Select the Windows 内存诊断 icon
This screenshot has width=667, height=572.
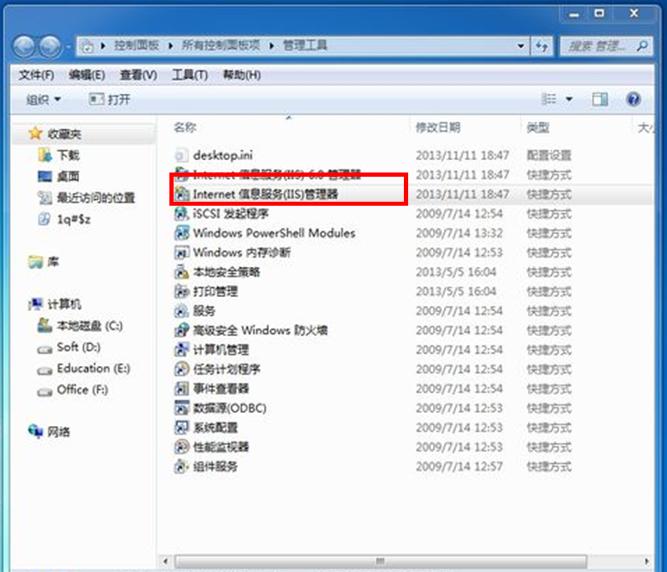point(182,252)
